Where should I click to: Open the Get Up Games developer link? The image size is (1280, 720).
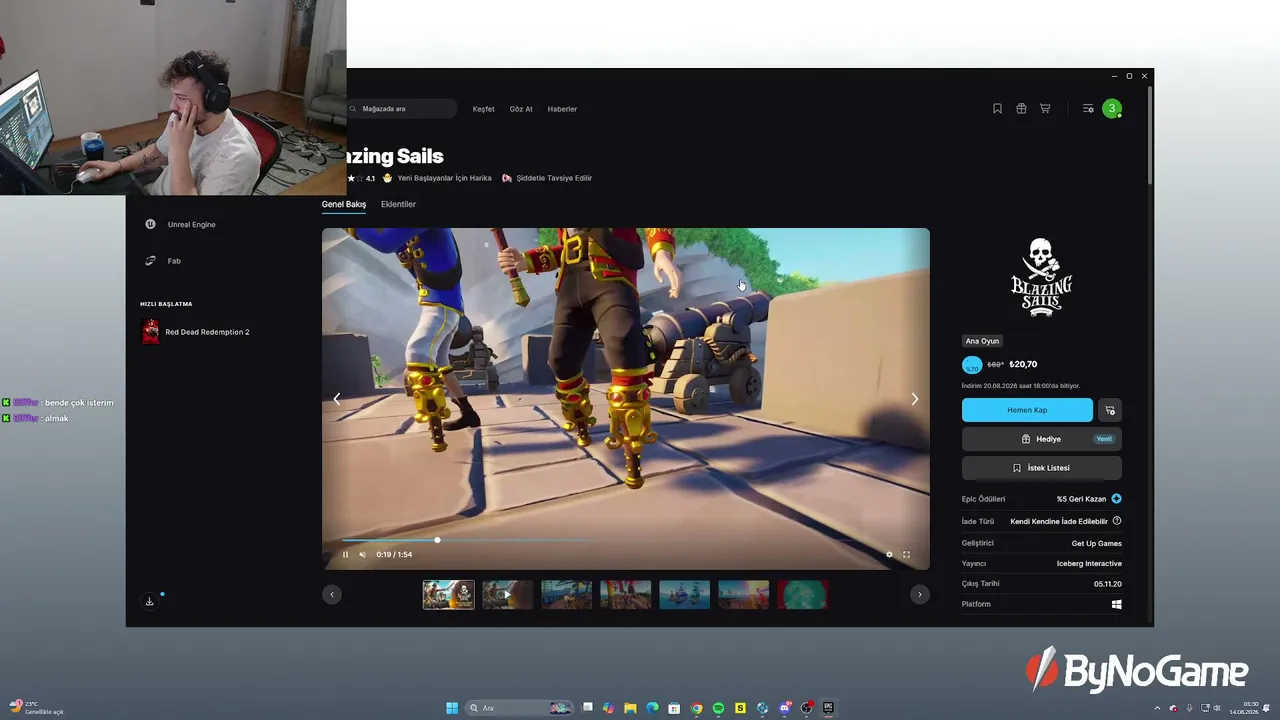(1097, 543)
